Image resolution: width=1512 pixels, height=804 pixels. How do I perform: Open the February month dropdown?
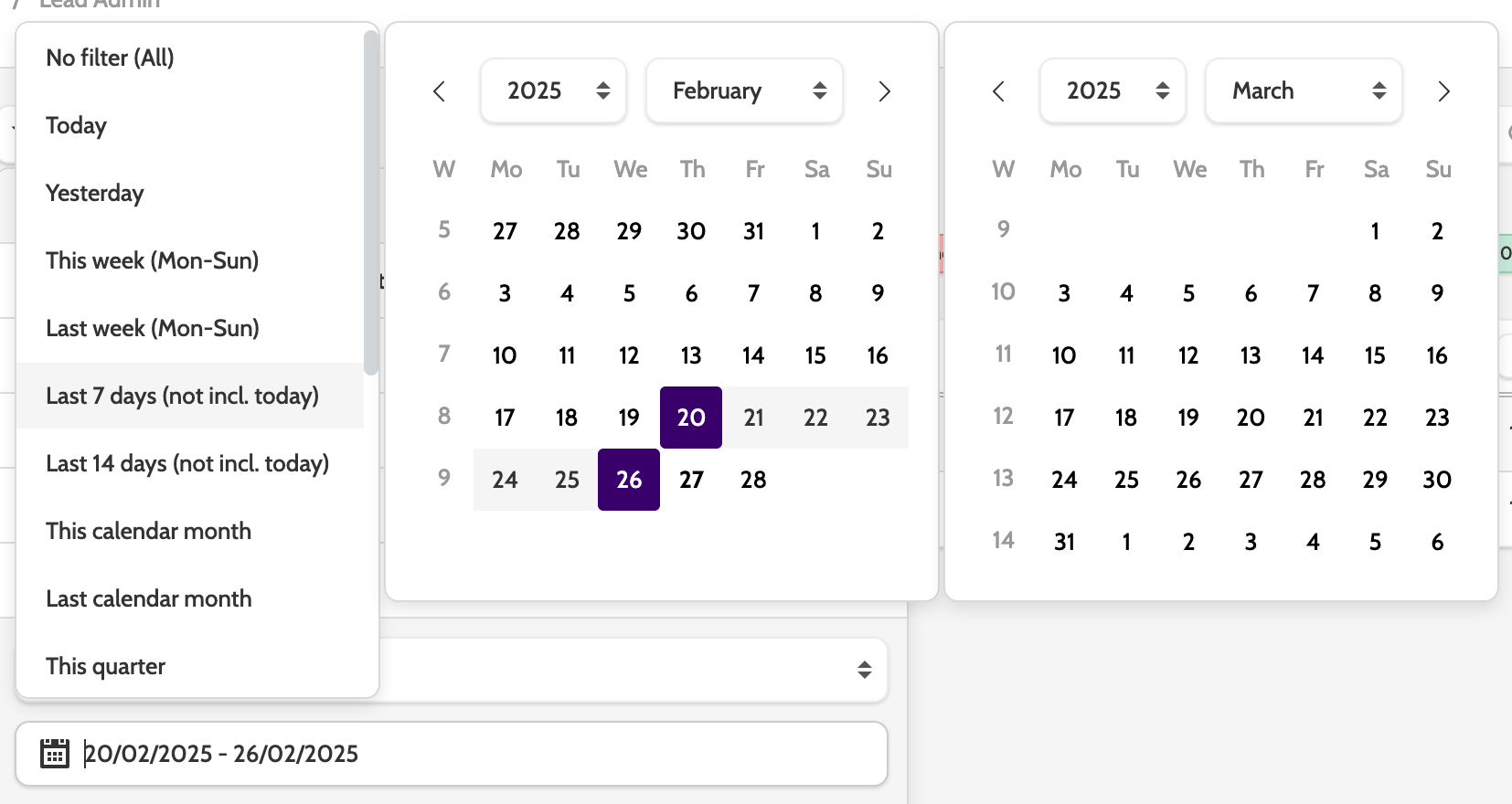click(744, 91)
